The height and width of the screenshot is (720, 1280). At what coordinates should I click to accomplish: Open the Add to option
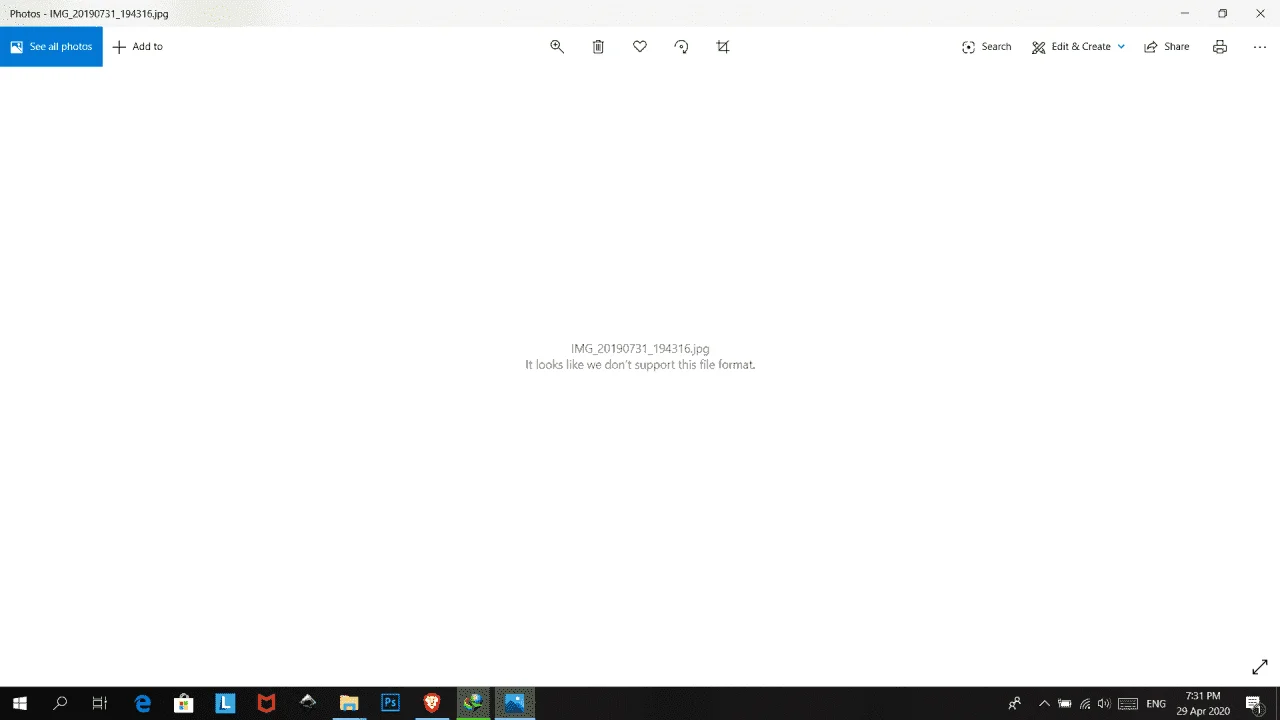click(x=138, y=47)
